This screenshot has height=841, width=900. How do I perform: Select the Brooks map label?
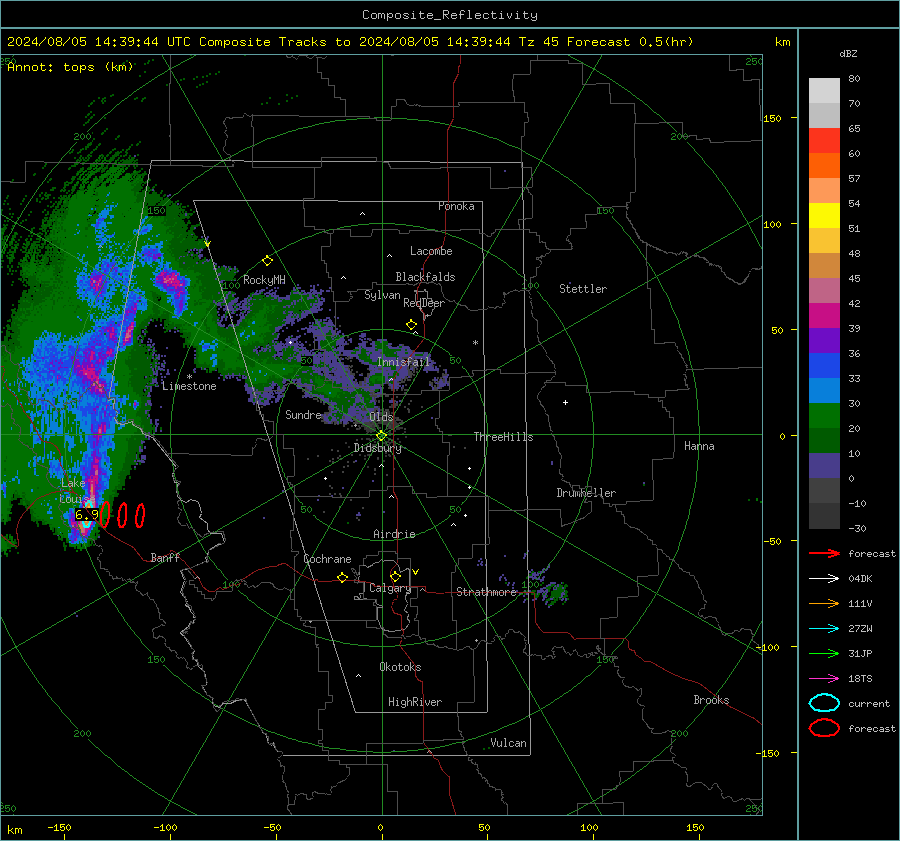tap(711, 700)
